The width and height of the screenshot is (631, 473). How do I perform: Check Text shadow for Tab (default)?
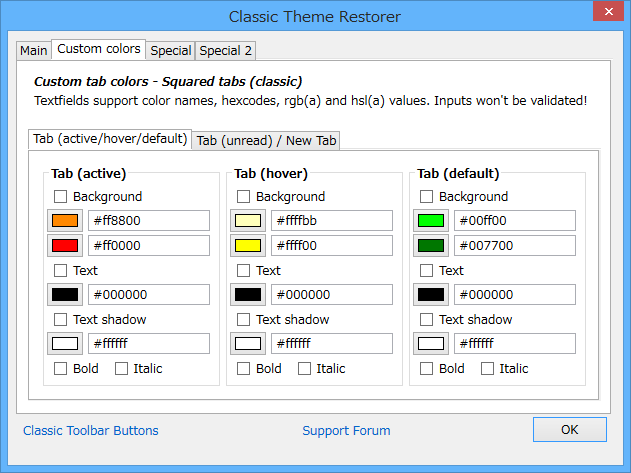pyautogui.click(x=427, y=320)
